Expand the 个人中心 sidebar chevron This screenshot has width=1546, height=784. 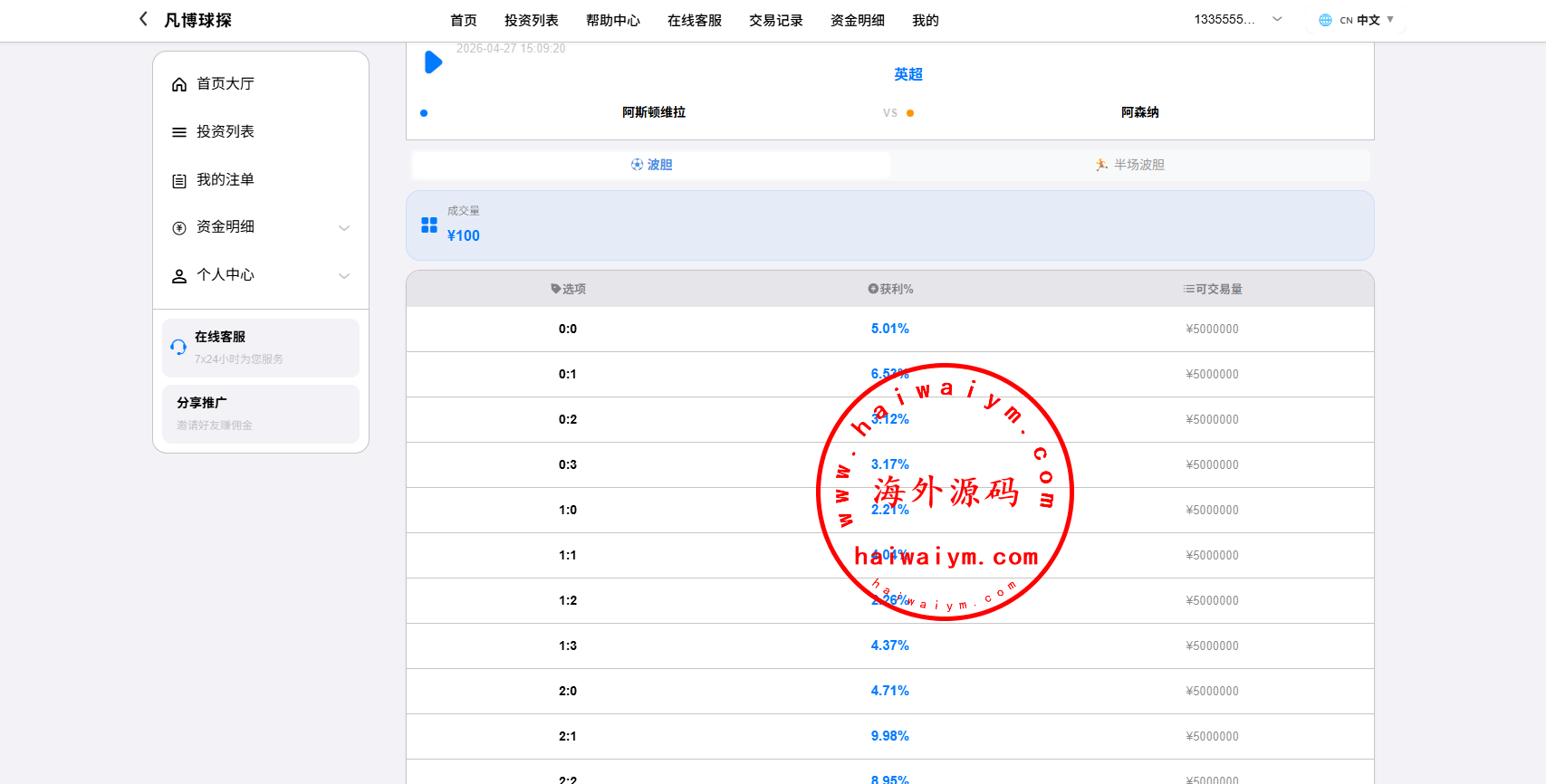point(344,276)
